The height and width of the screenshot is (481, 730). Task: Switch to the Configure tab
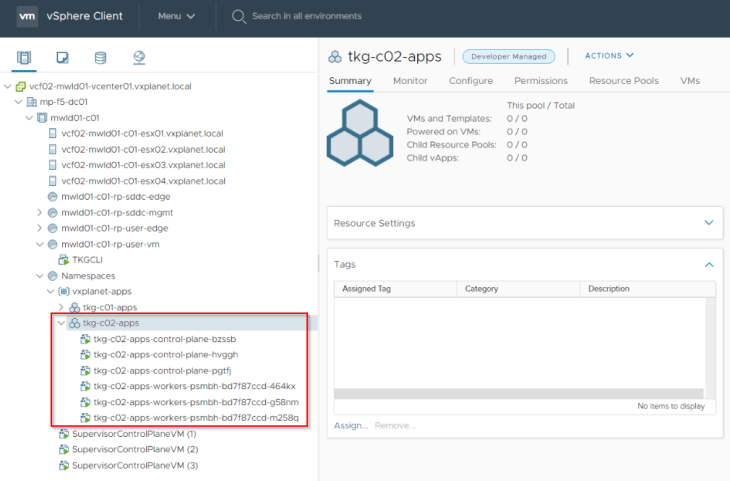(471, 81)
